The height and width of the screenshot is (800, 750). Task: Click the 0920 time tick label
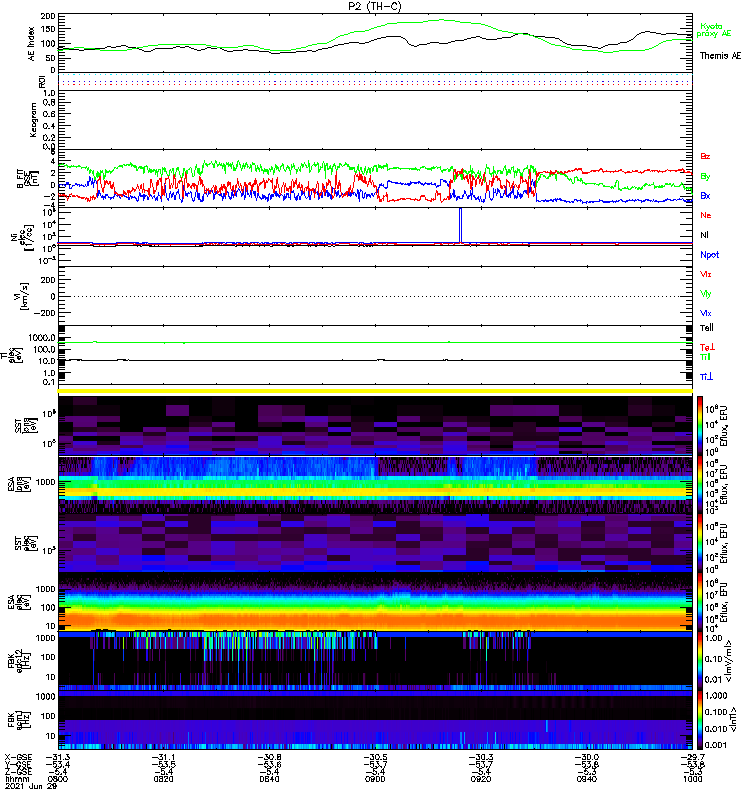click(x=481, y=779)
